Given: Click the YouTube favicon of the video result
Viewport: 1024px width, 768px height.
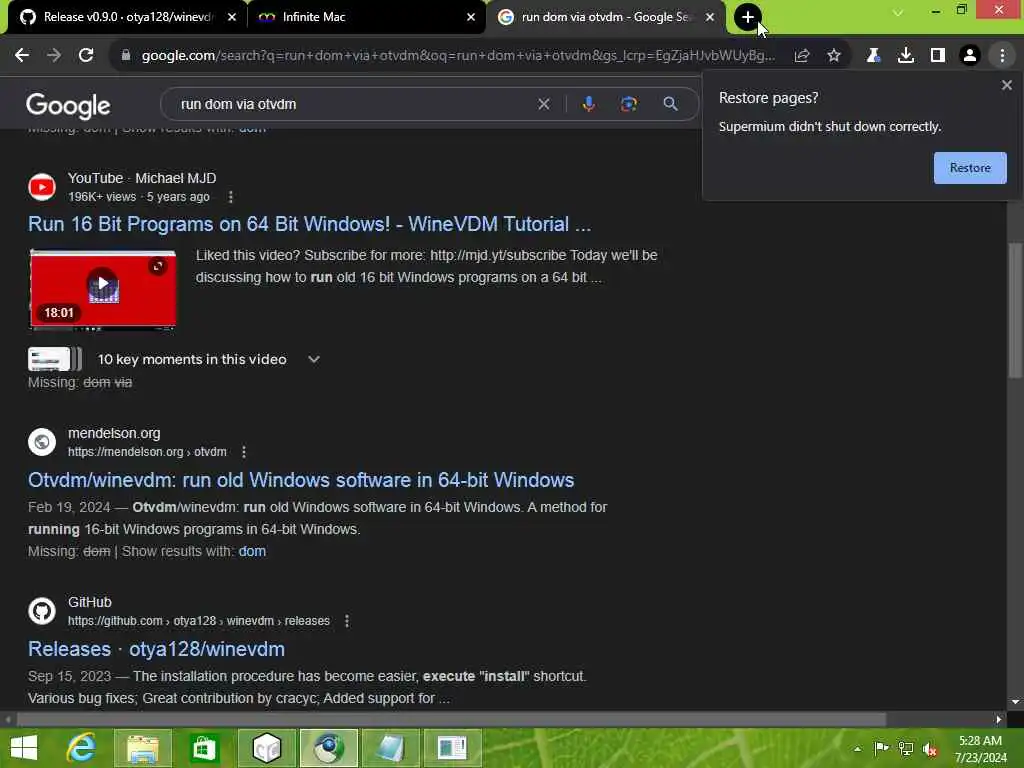Looking at the screenshot, I should coord(42,187).
